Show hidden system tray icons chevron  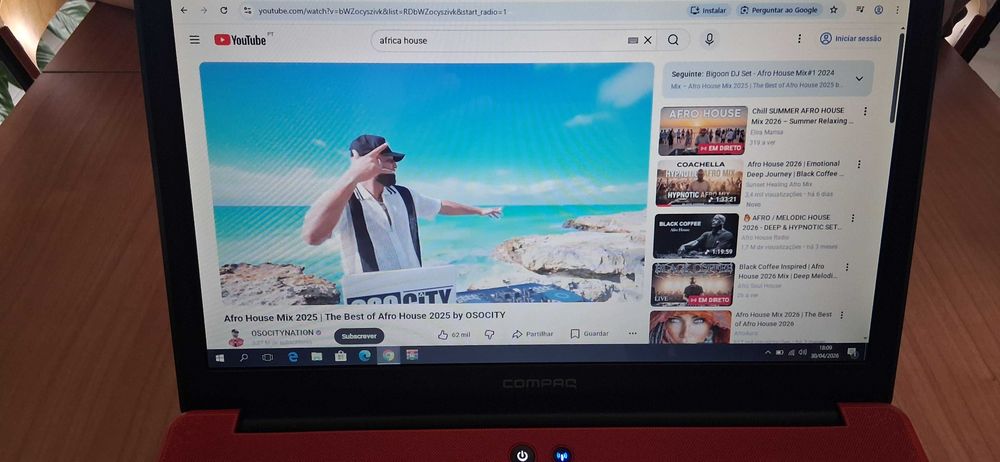[767, 352]
